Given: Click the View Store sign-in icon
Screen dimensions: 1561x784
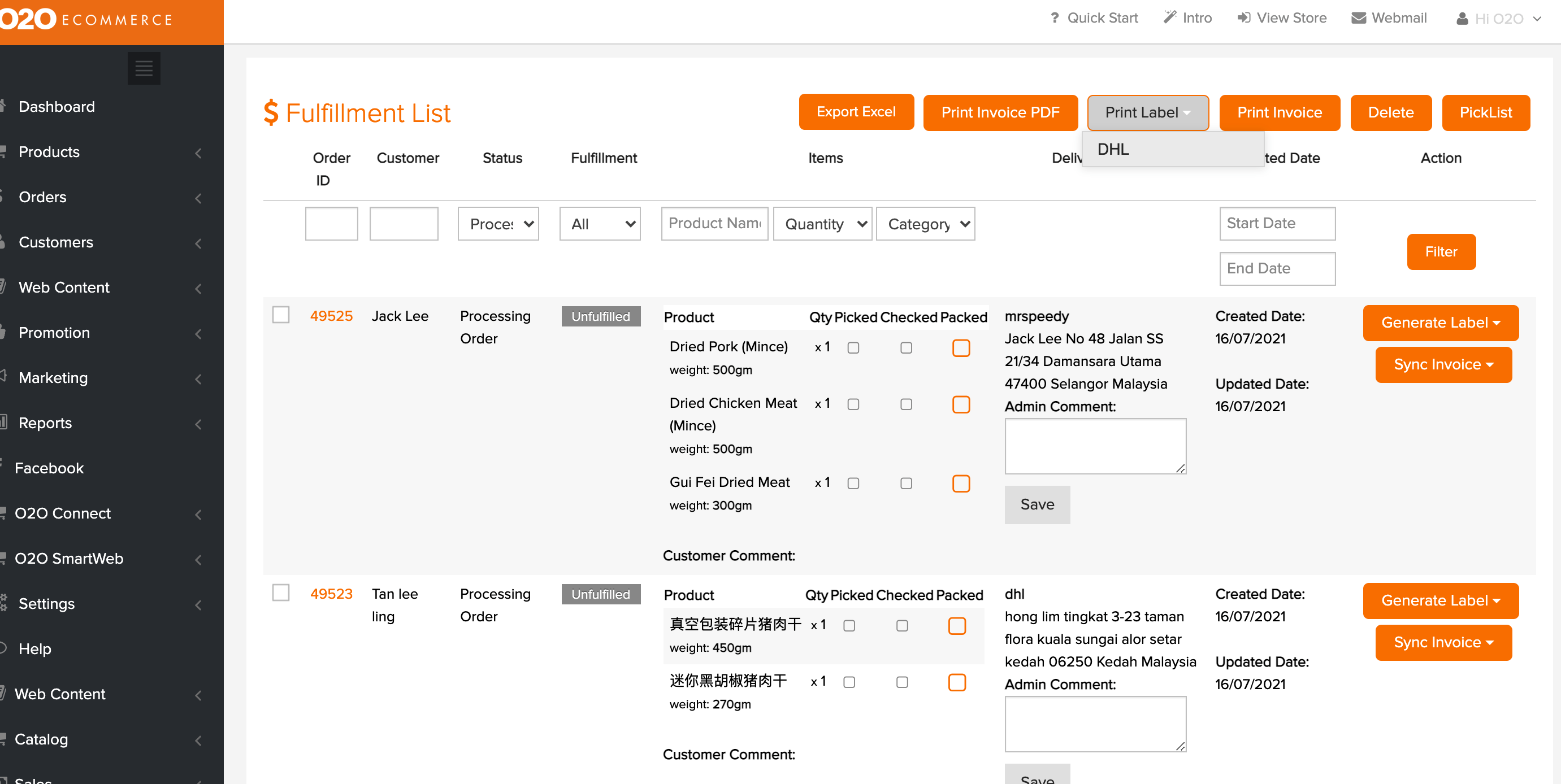Looking at the screenshot, I should [1243, 18].
